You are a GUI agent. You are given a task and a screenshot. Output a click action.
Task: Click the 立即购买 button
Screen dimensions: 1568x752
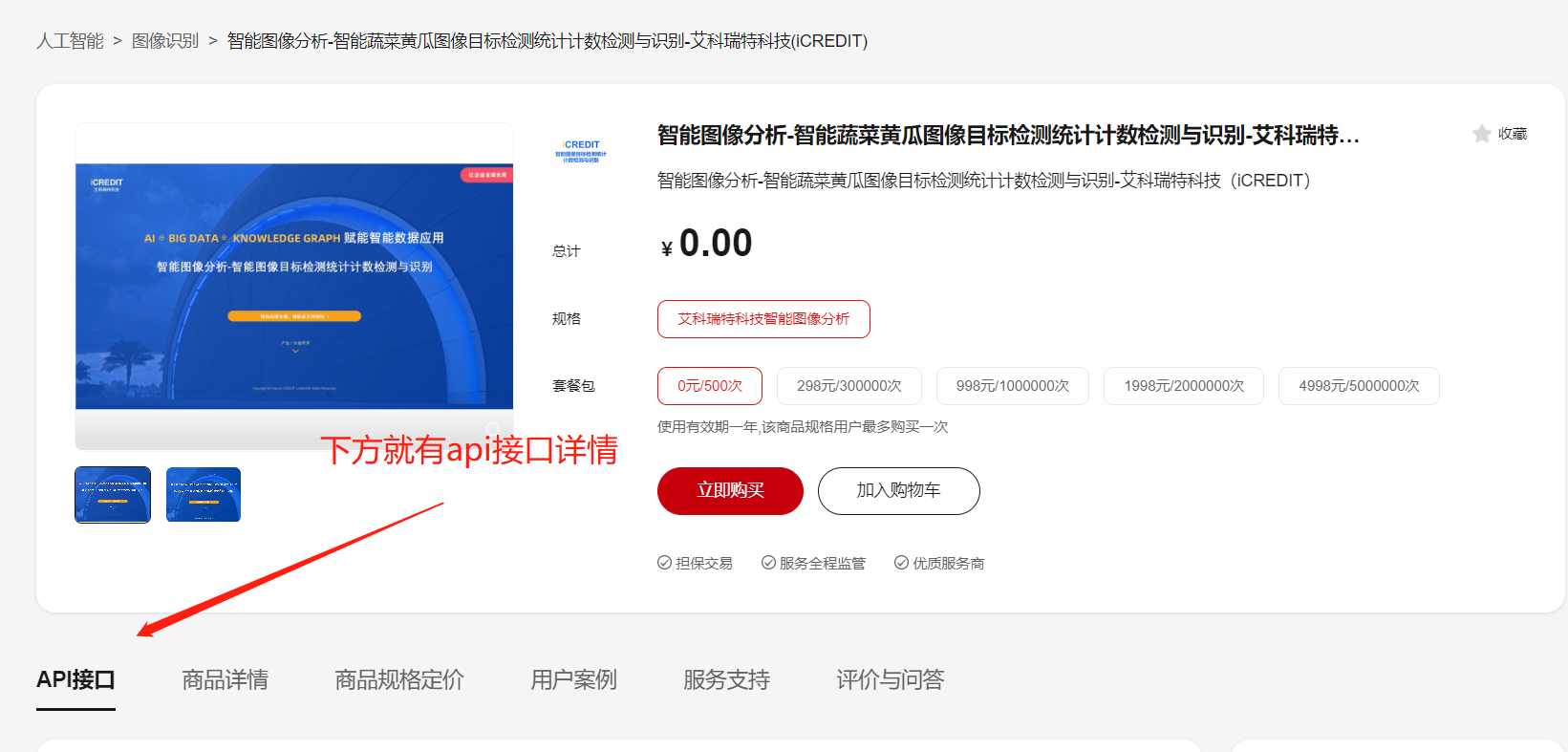(x=730, y=491)
